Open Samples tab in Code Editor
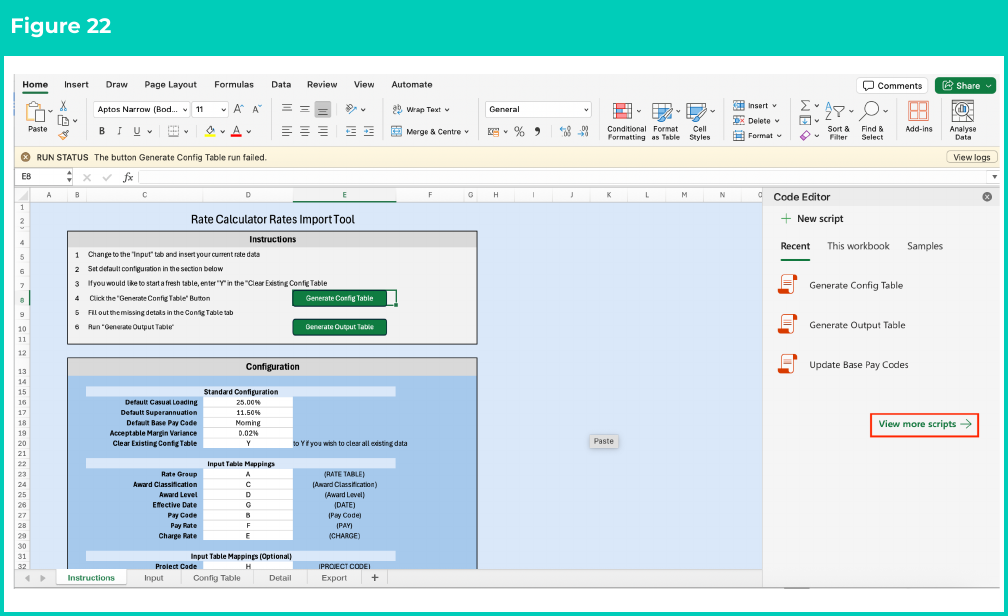 coord(924,246)
